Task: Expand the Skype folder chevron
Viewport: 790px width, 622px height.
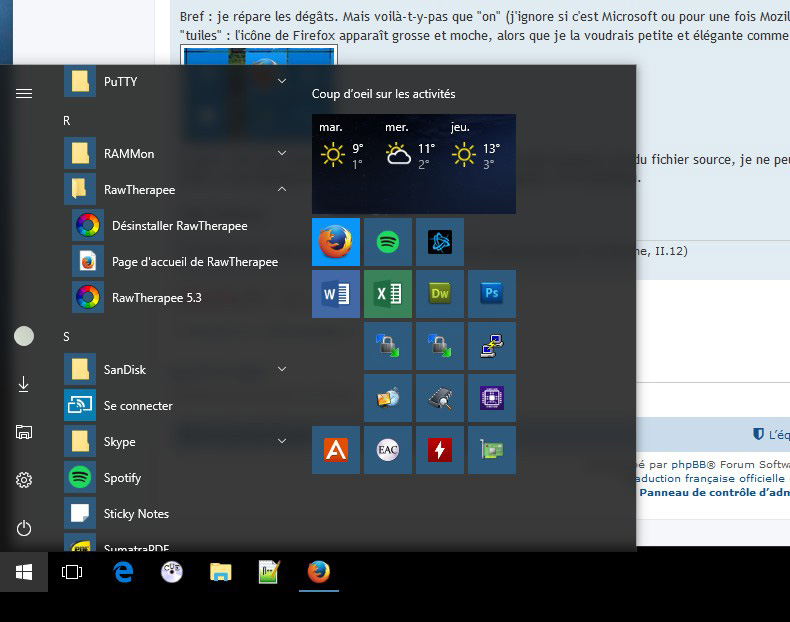Action: [x=282, y=441]
